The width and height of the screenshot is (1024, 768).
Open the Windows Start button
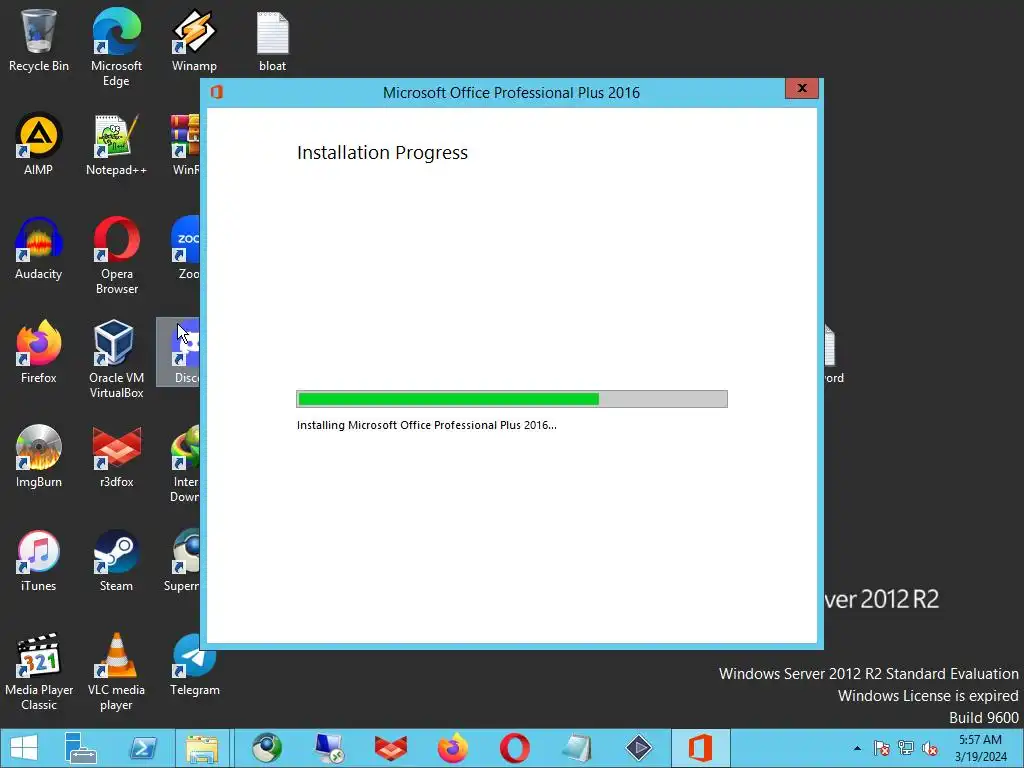[x=24, y=748]
